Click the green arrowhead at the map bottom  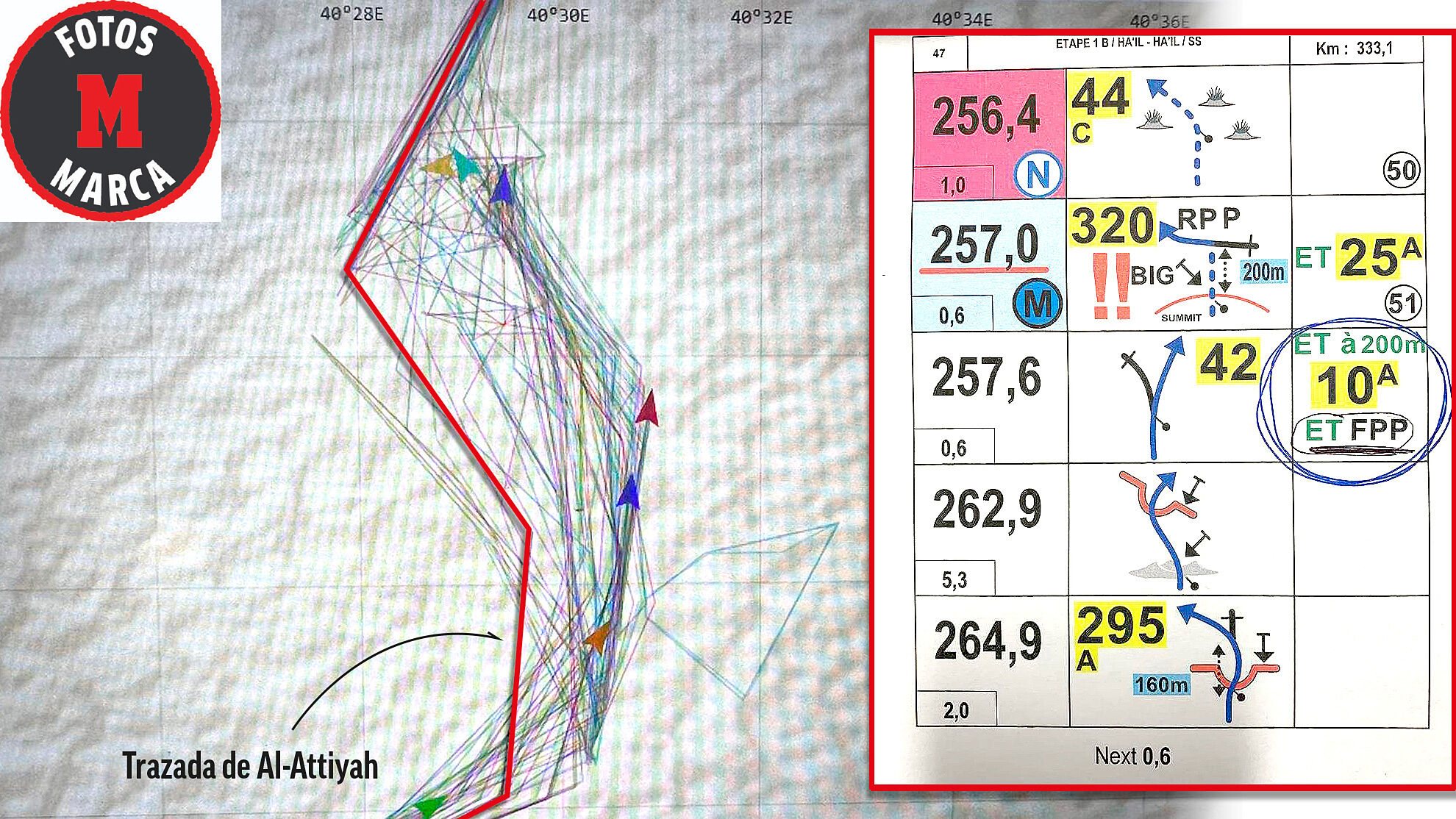(x=429, y=806)
